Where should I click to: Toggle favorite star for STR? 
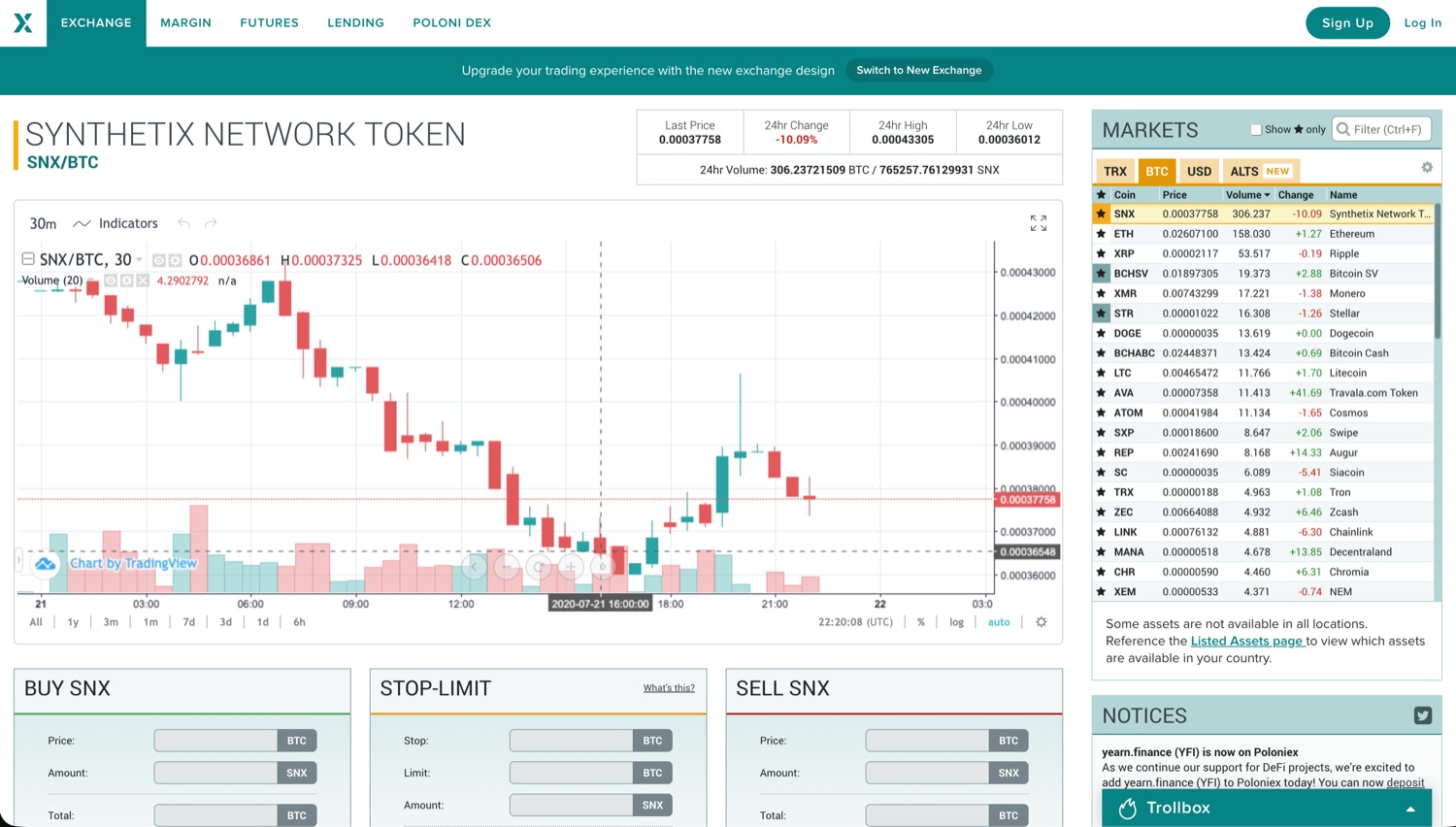tap(1101, 314)
